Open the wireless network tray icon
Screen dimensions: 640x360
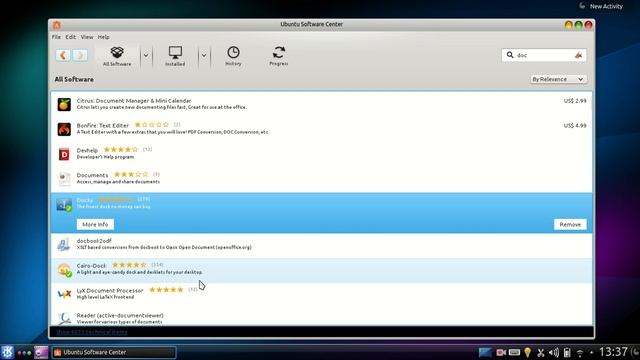coord(580,353)
